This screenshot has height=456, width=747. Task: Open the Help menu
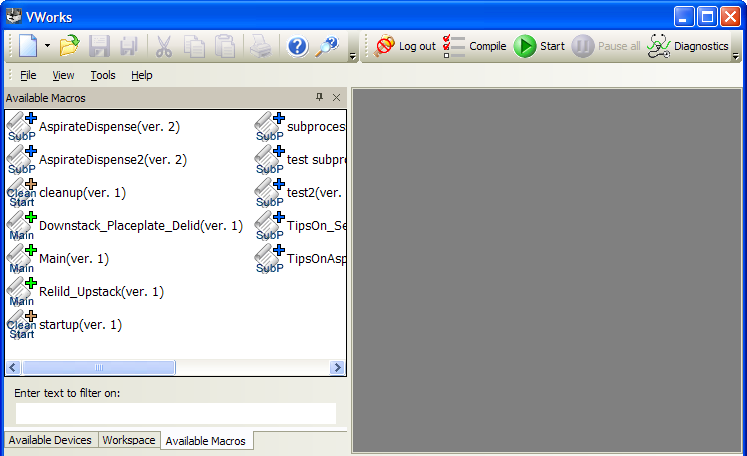click(x=141, y=75)
